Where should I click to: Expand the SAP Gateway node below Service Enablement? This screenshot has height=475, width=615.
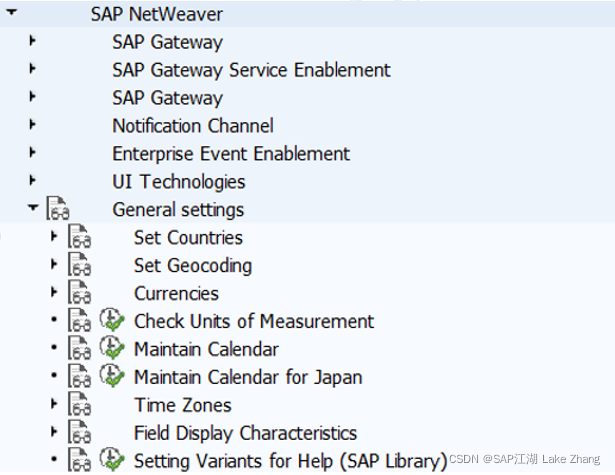[33, 96]
